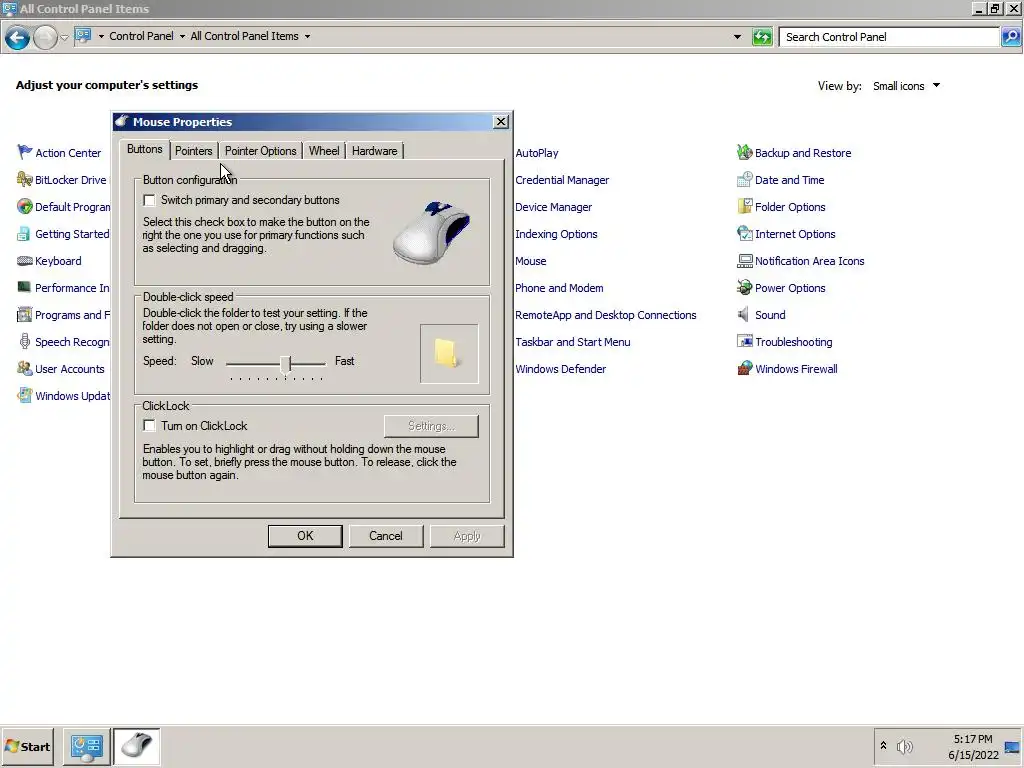Open Taskbar and Start Menu link
Image resolution: width=1024 pixels, height=768 pixels.
(x=573, y=342)
